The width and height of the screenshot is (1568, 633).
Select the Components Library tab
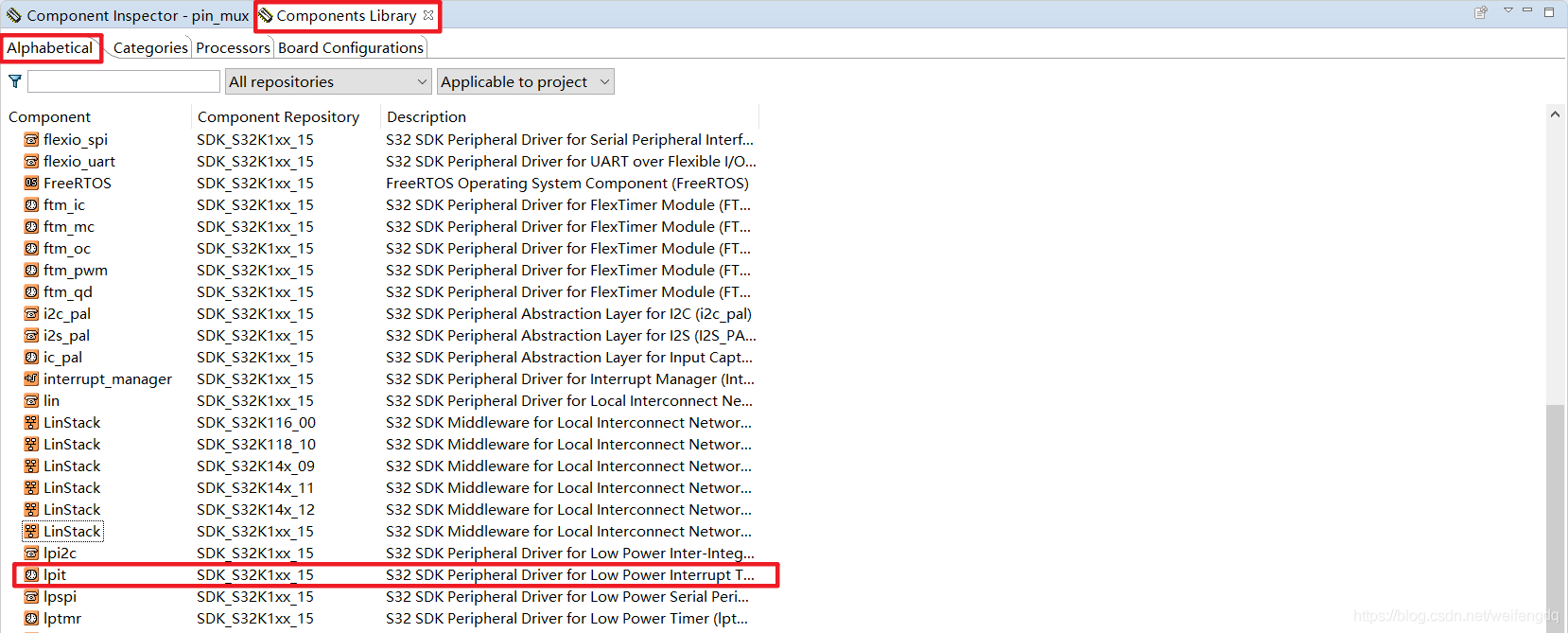click(346, 16)
